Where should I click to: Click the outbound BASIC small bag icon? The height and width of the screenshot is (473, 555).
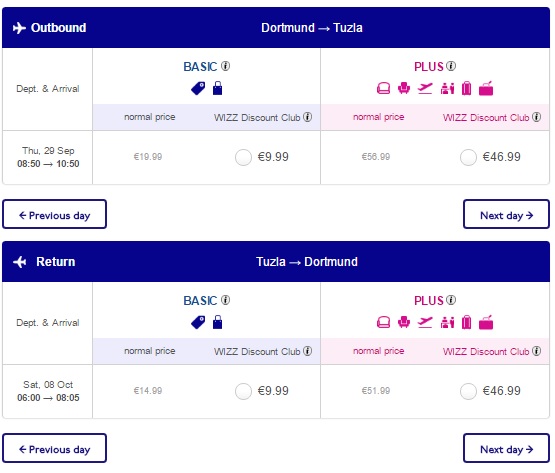pyautogui.click(x=217, y=88)
